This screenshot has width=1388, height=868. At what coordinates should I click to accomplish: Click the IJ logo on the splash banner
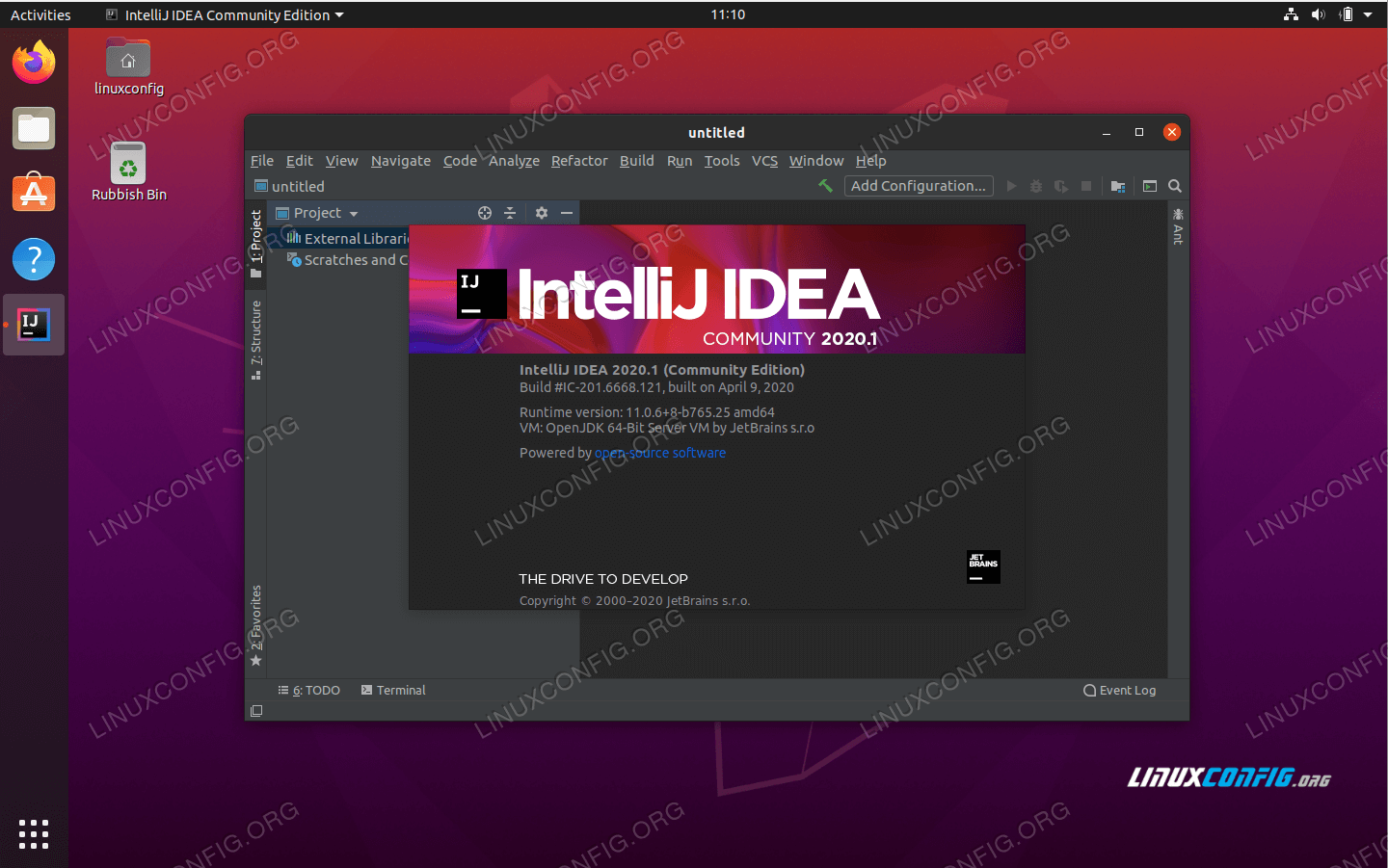tap(482, 294)
